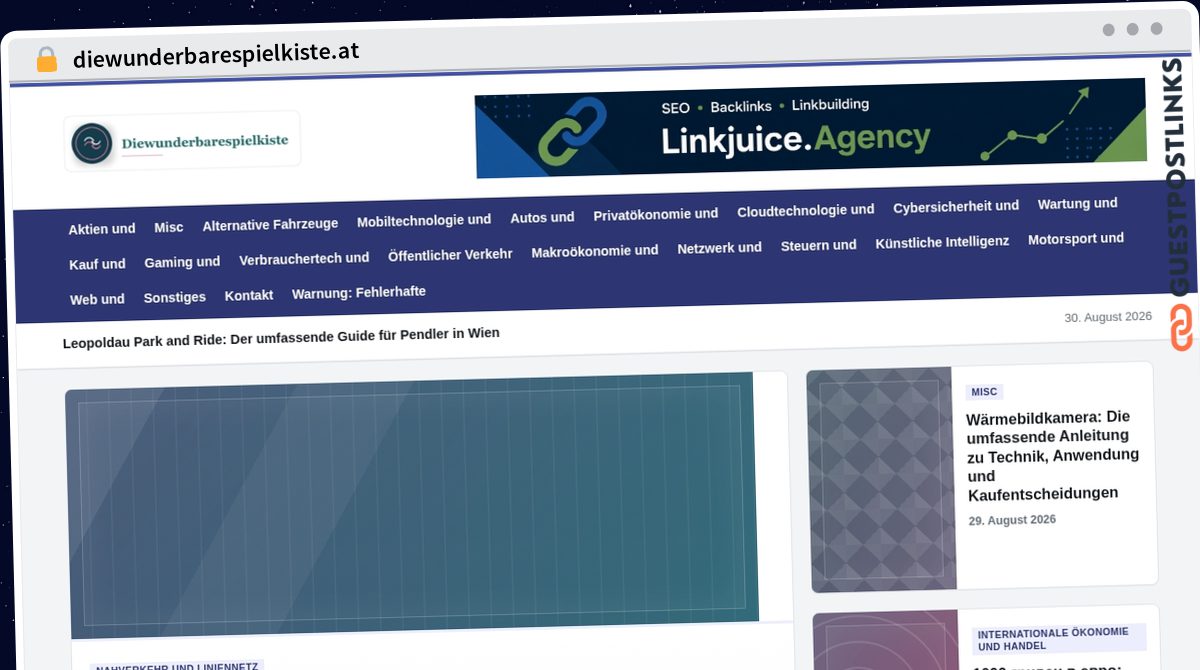Open Mobiltechnologie und menu item

424,220
